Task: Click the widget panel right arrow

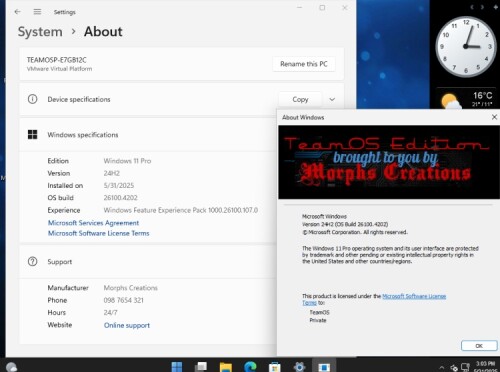Action: click(x=482, y=7)
